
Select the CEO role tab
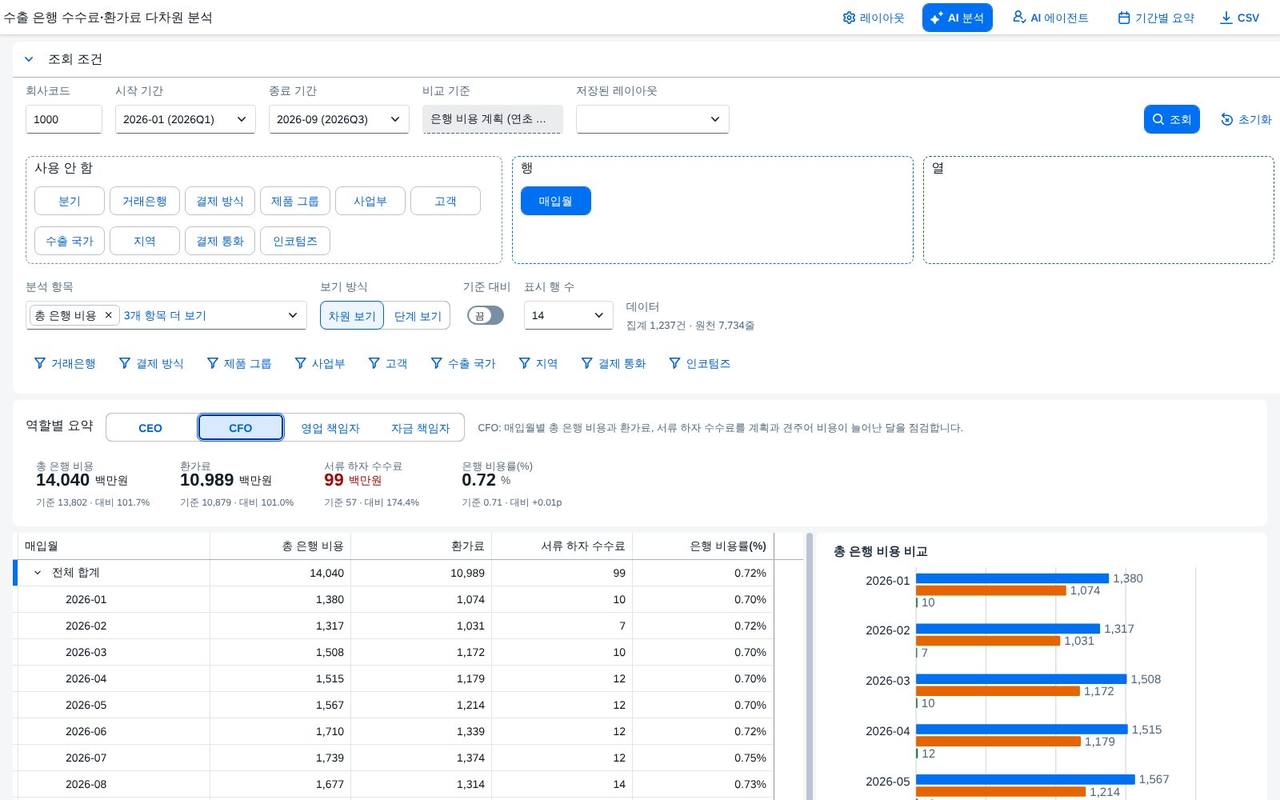pyautogui.click(x=150, y=428)
